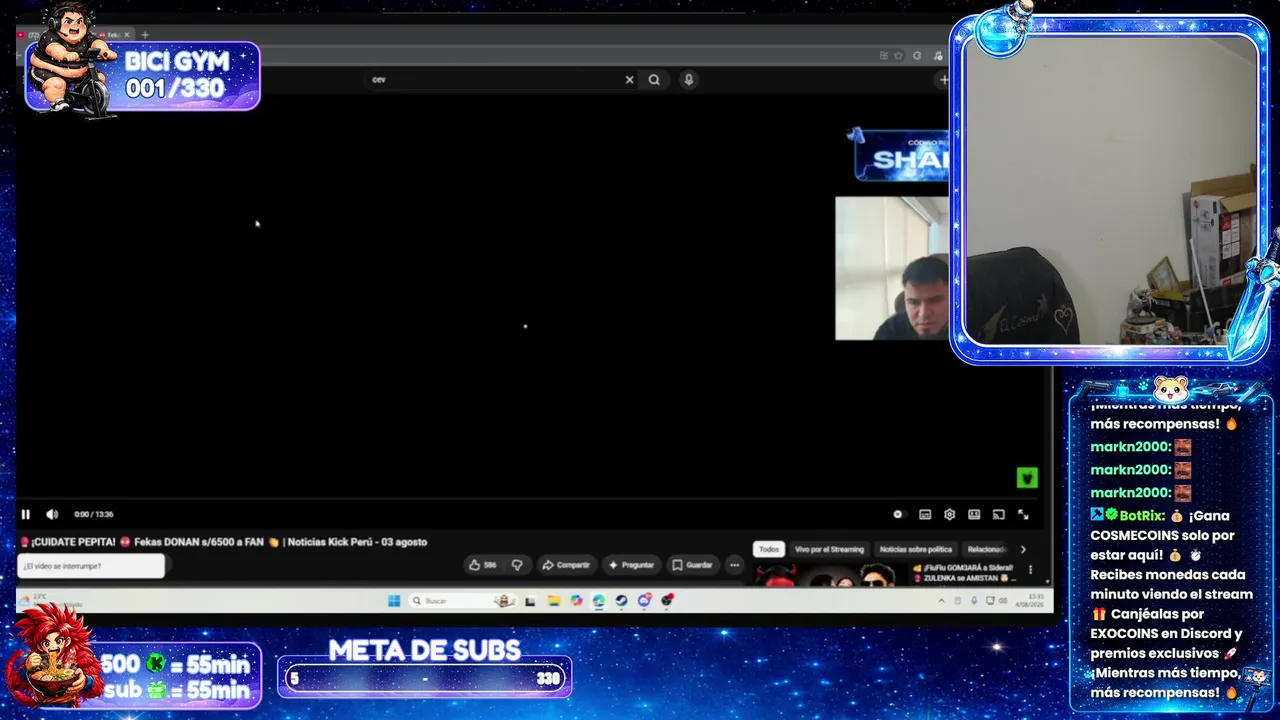Image resolution: width=1280 pixels, height=720 pixels.
Task: Open Microsoft Edge from the taskbar
Action: pos(599,601)
